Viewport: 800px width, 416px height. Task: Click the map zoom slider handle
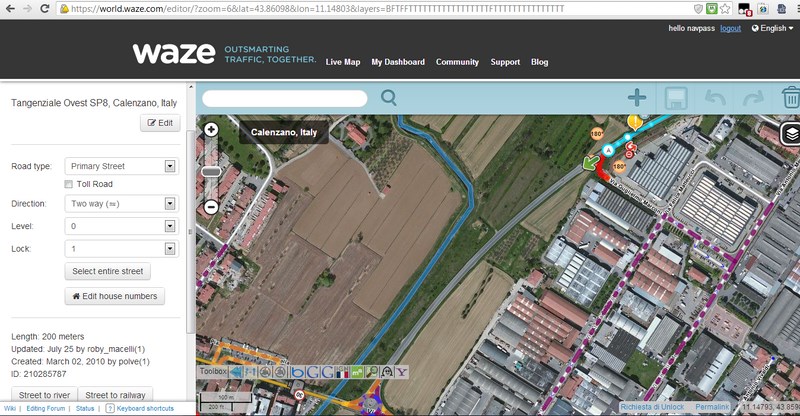click(211, 172)
